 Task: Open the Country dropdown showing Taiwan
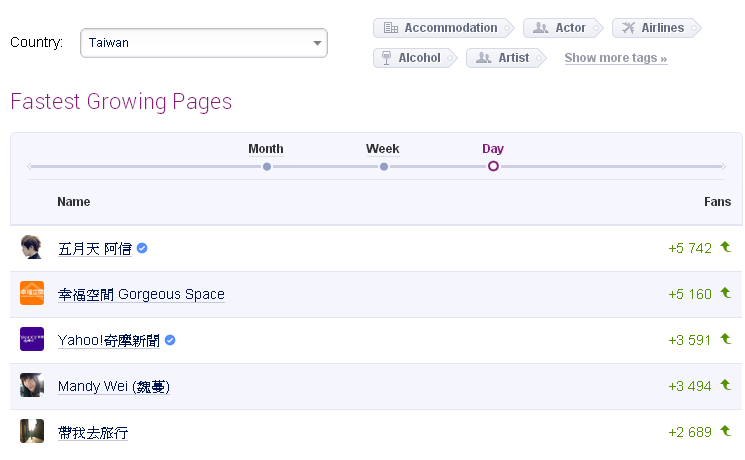pos(204,43)
